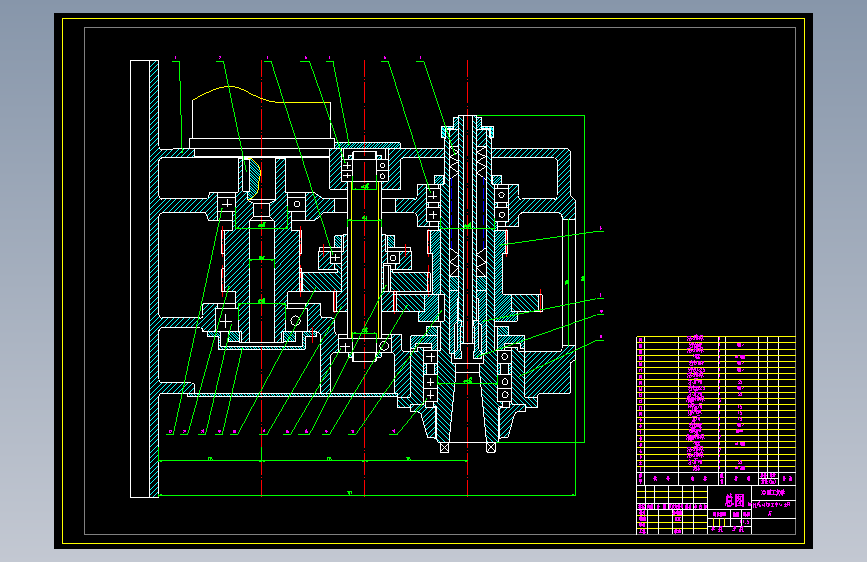
Task: Click the circle-marked bearing beside lower left shaft
Action: pyautogui.click(x=296, y=321)
